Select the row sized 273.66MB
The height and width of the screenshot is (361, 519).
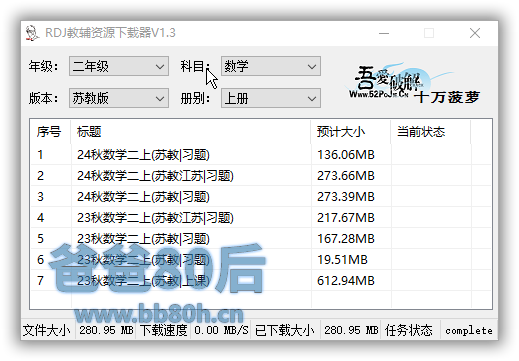pos(261,176)
